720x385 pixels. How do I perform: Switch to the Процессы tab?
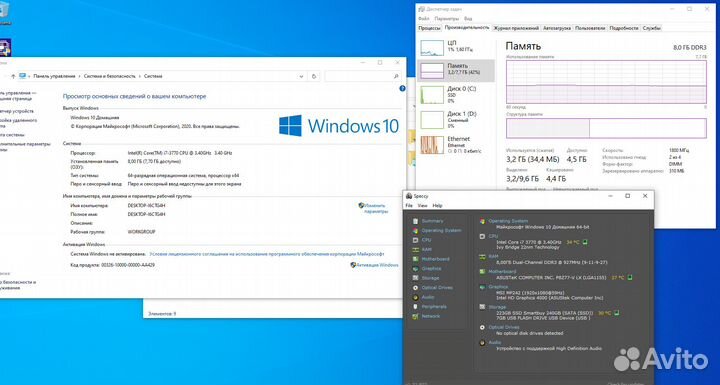click(429, 28)
